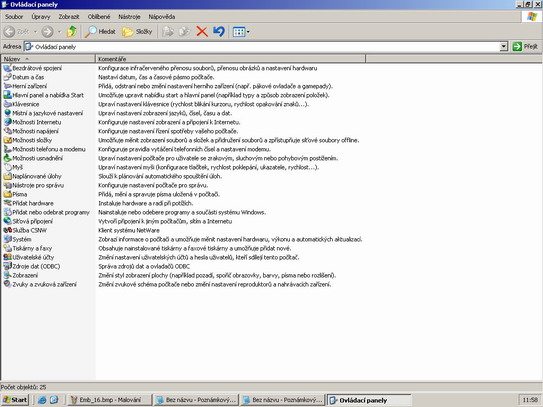Open the Úpravy menu
Image resolution: width=543 pixels, height=407 pixels.
coord(41,17)
